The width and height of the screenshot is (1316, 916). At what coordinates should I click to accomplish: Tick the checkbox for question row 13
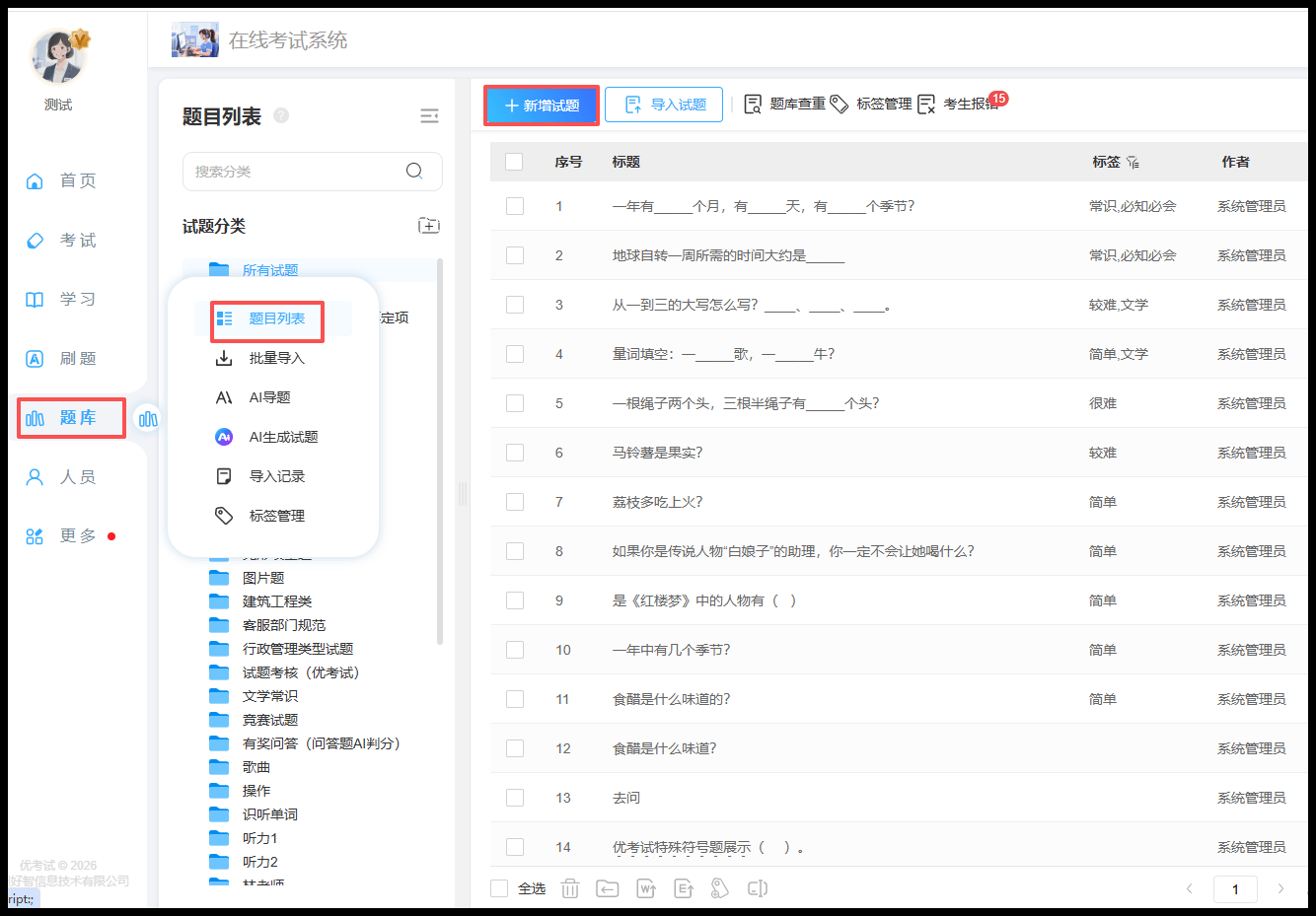(x=515, y=798)
